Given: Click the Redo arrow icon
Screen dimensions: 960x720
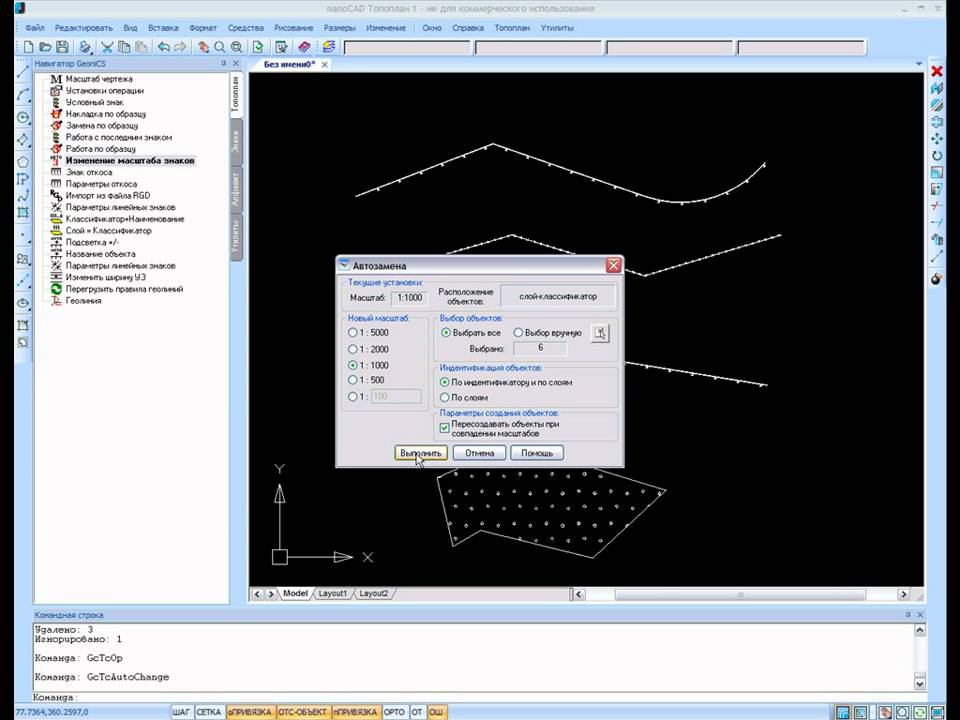Looking at the screenshot, I should (180, 47).
